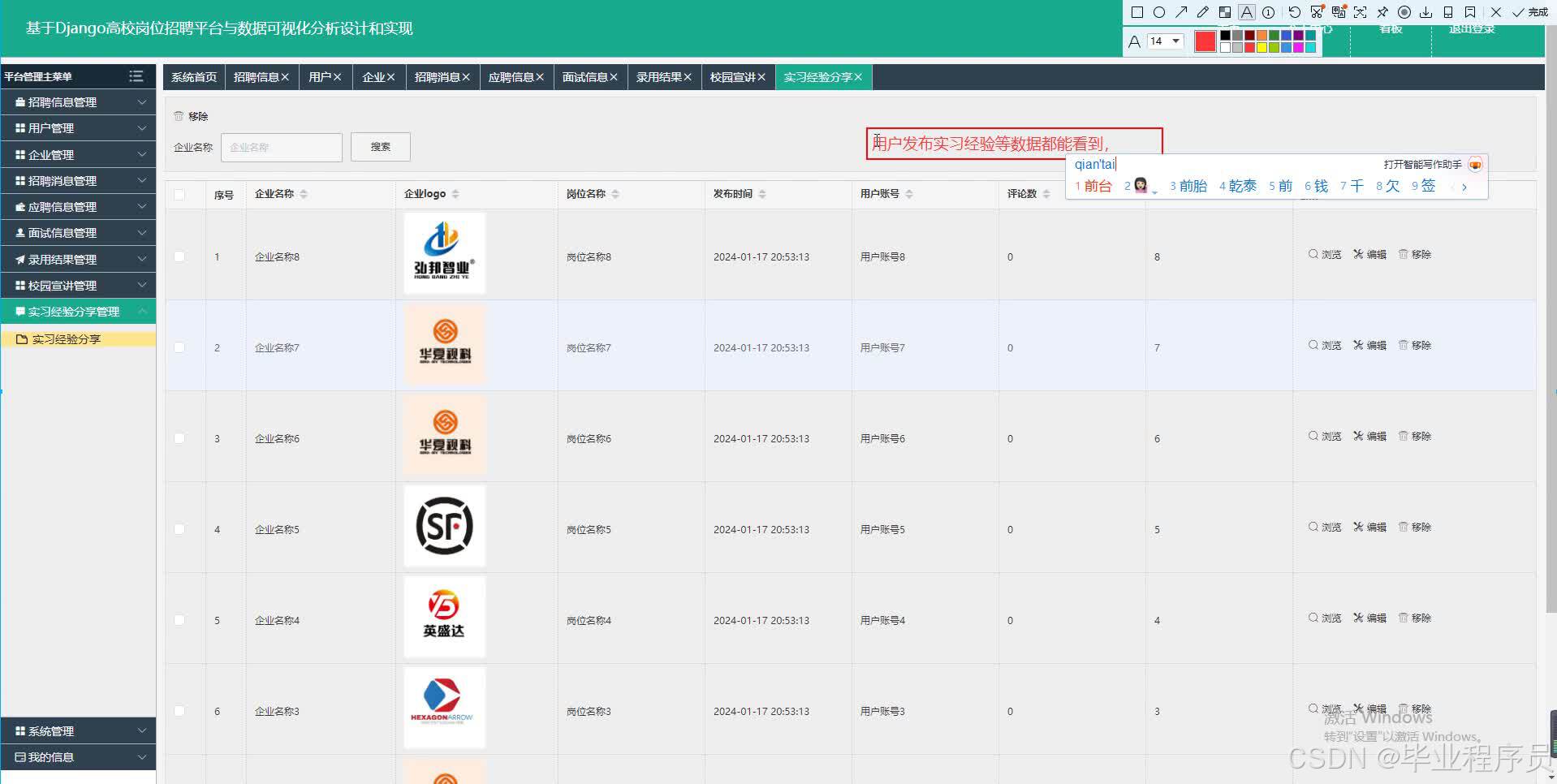Check the row checkbox for 企业名称8
The width and height of the screenshot is (1557, 784).
pyautogui.click(x=179, y=256)
